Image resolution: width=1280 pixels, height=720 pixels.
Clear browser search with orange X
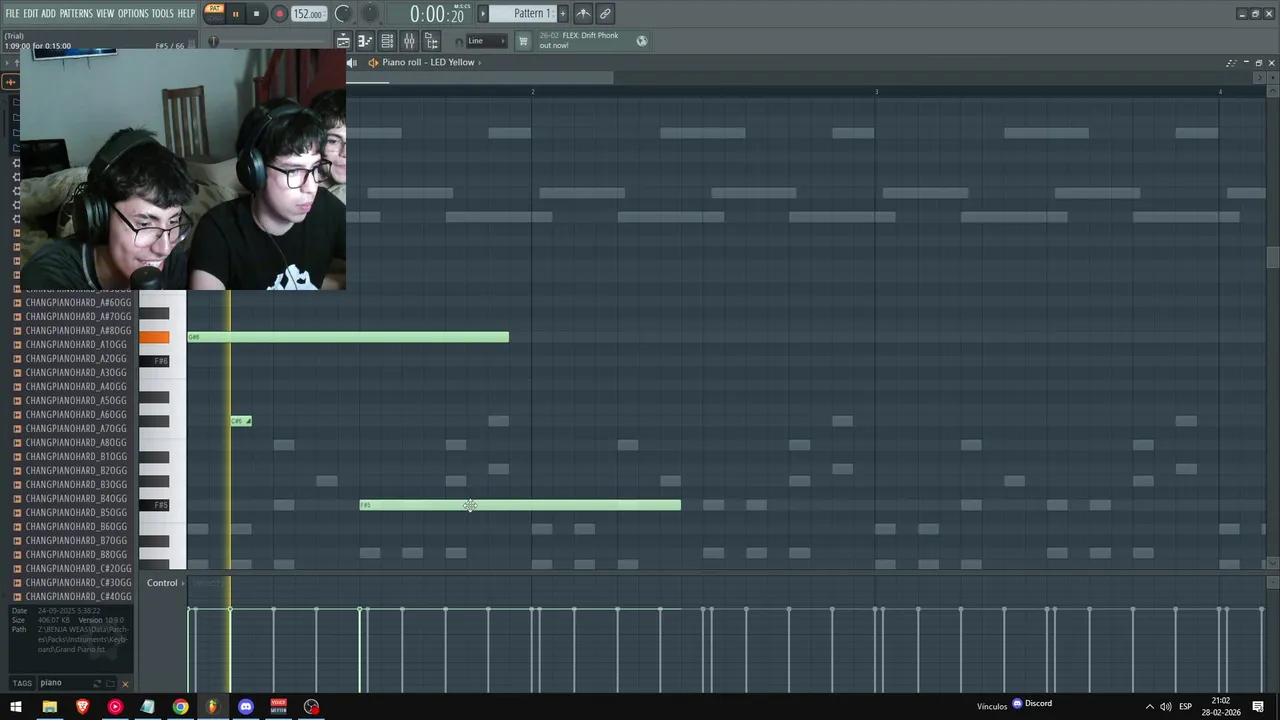(125, 684)
